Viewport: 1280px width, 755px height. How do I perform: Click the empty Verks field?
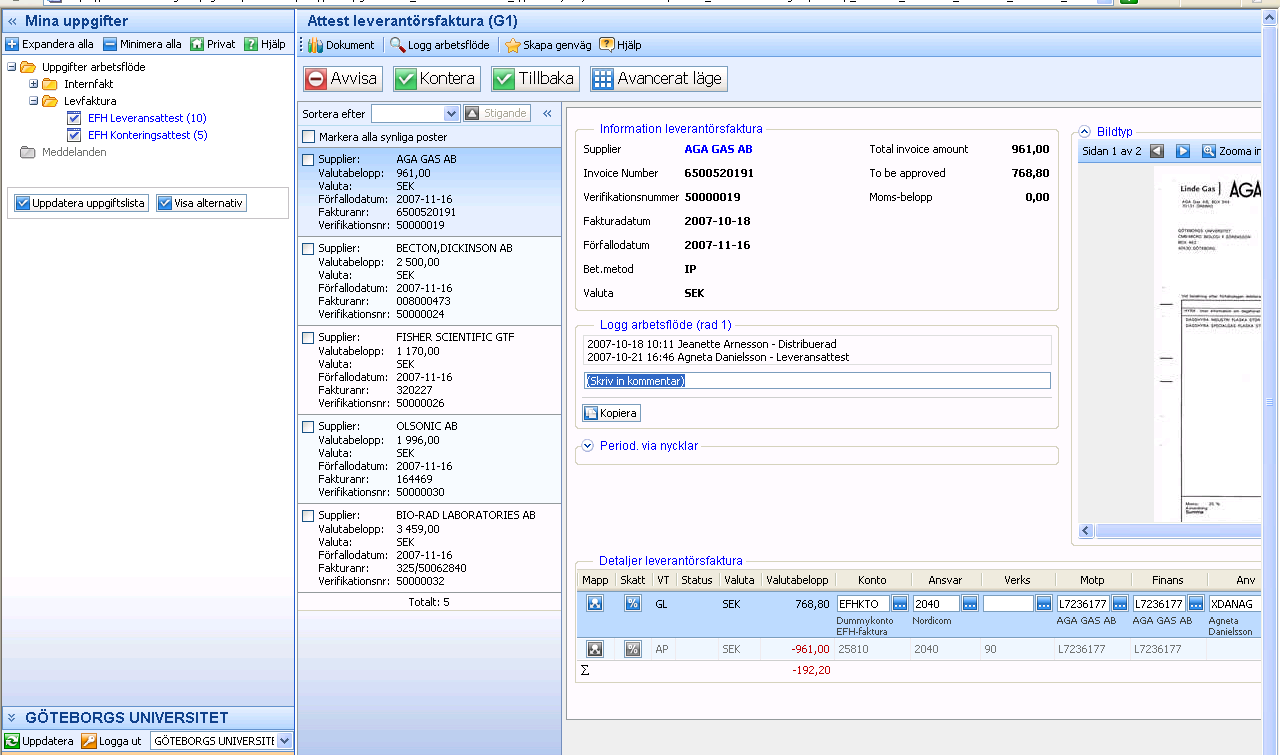1008,604
